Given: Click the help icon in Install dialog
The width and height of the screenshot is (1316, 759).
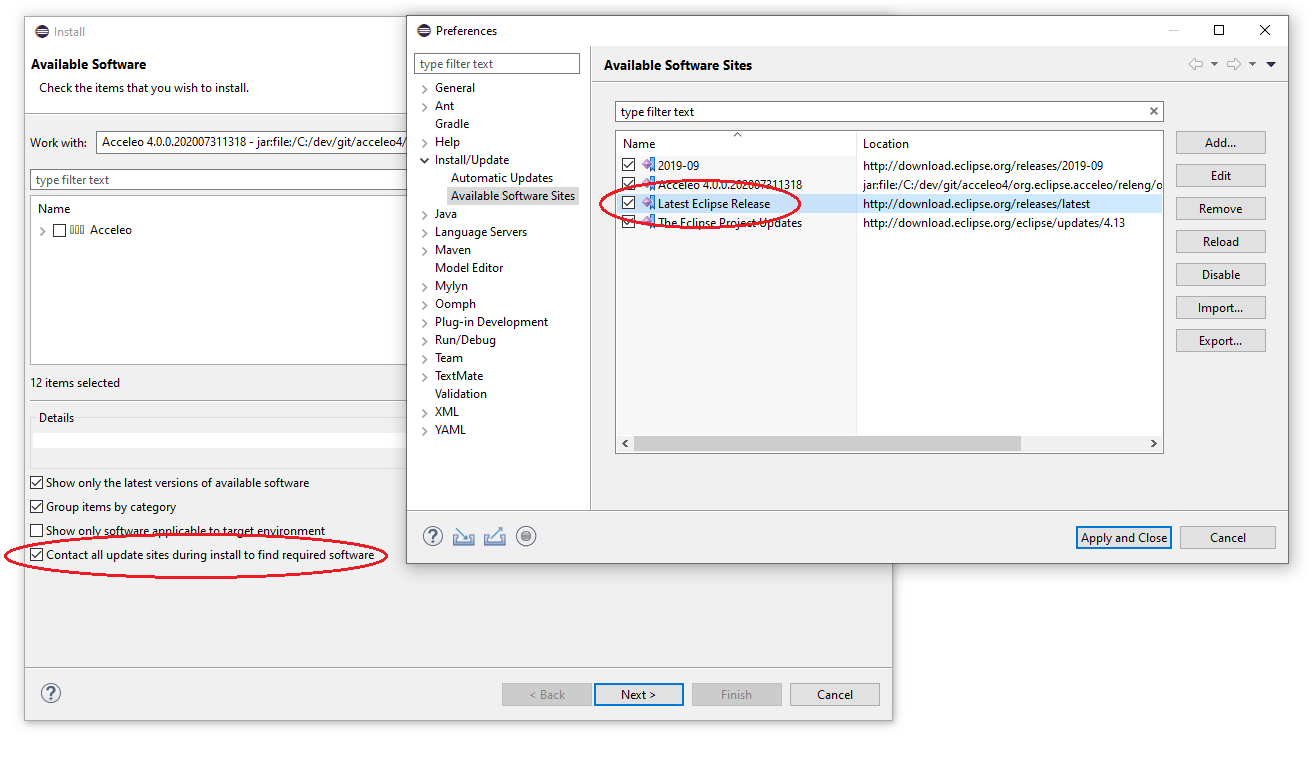Looking at the screenshot, I should 51,693.
